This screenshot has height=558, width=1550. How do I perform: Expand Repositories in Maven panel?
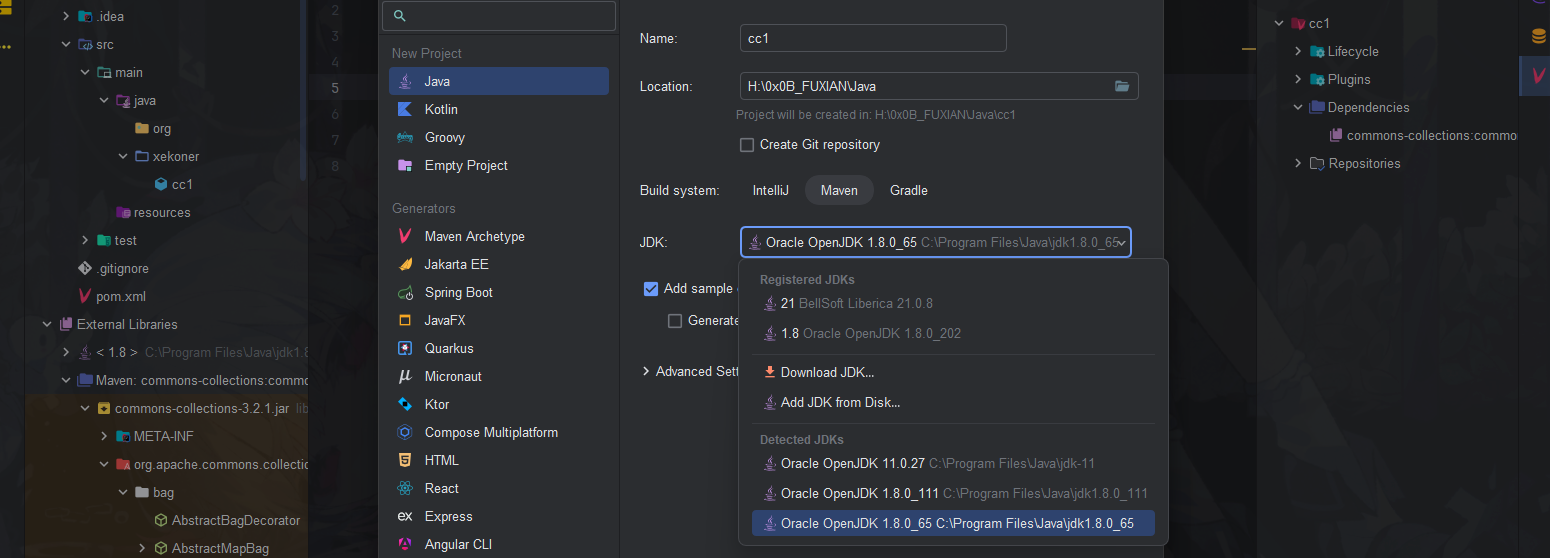[x=1298, y=163]
